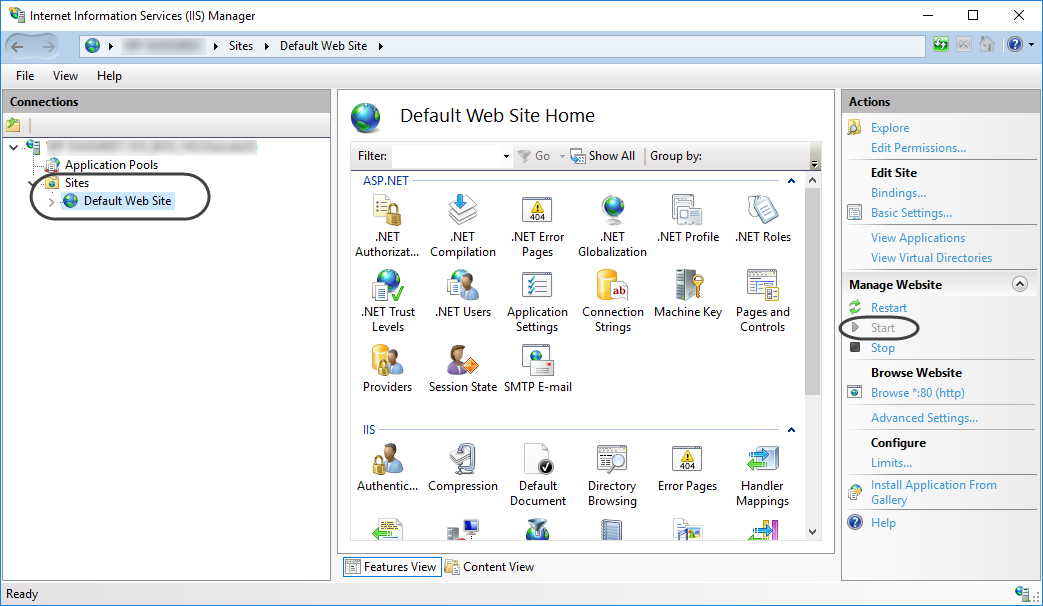Open the breadcrumb arrow after Sites
1043x606 pixels.
267,46
